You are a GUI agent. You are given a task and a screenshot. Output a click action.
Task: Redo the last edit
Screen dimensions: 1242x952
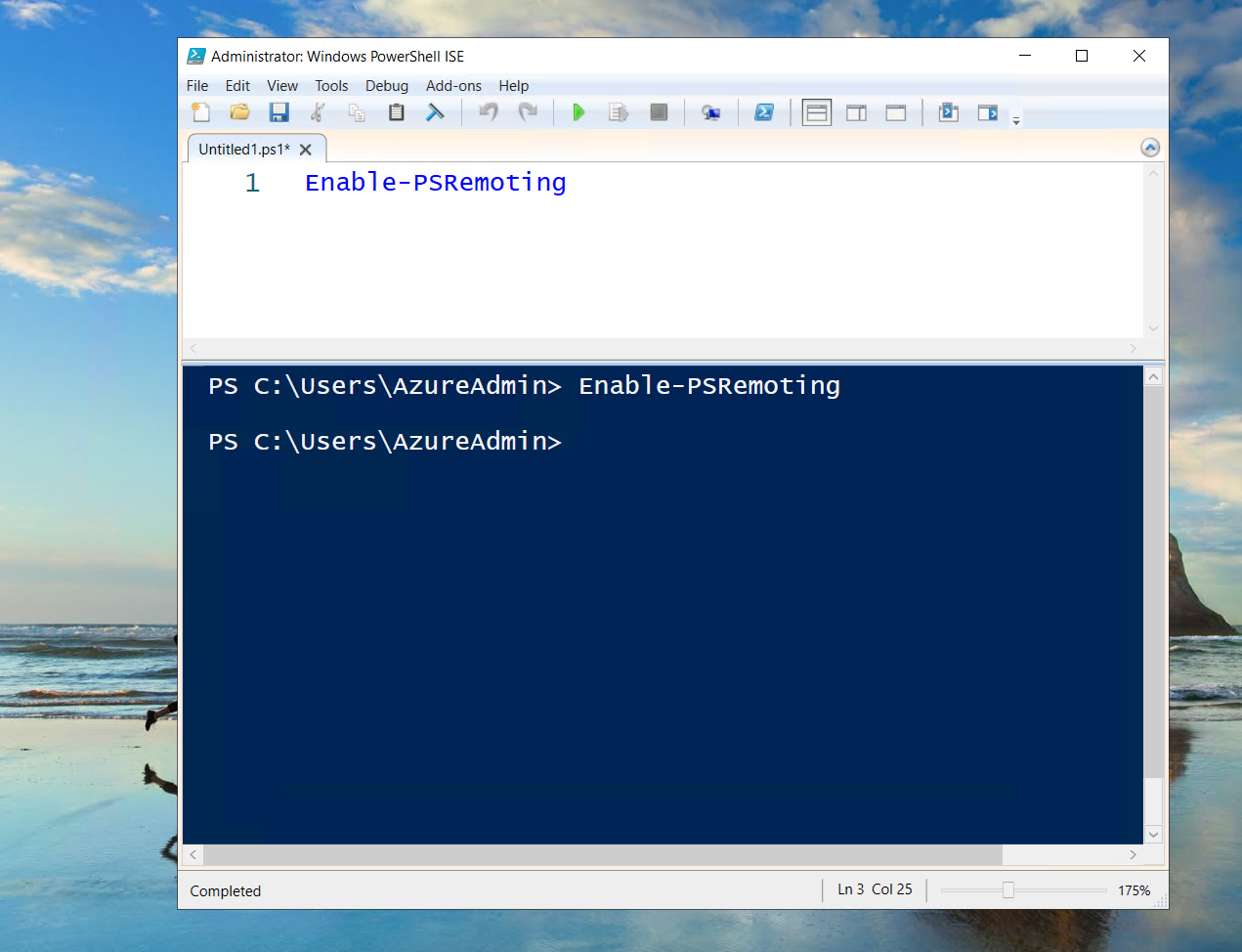pos(528,112)
